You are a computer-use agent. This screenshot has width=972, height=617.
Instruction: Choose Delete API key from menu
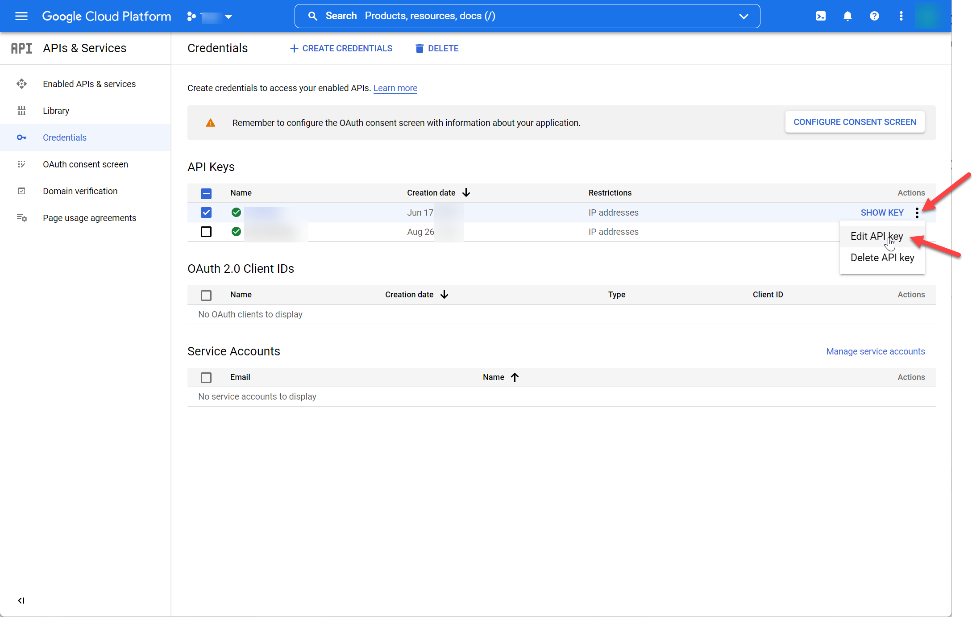click(x=882, y=257)
